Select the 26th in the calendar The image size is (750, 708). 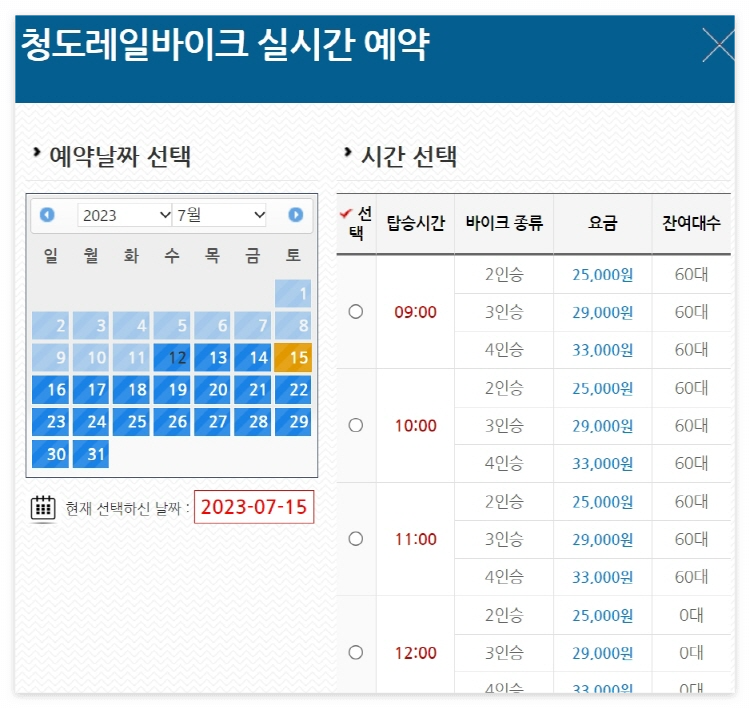(x=172, y=421)
